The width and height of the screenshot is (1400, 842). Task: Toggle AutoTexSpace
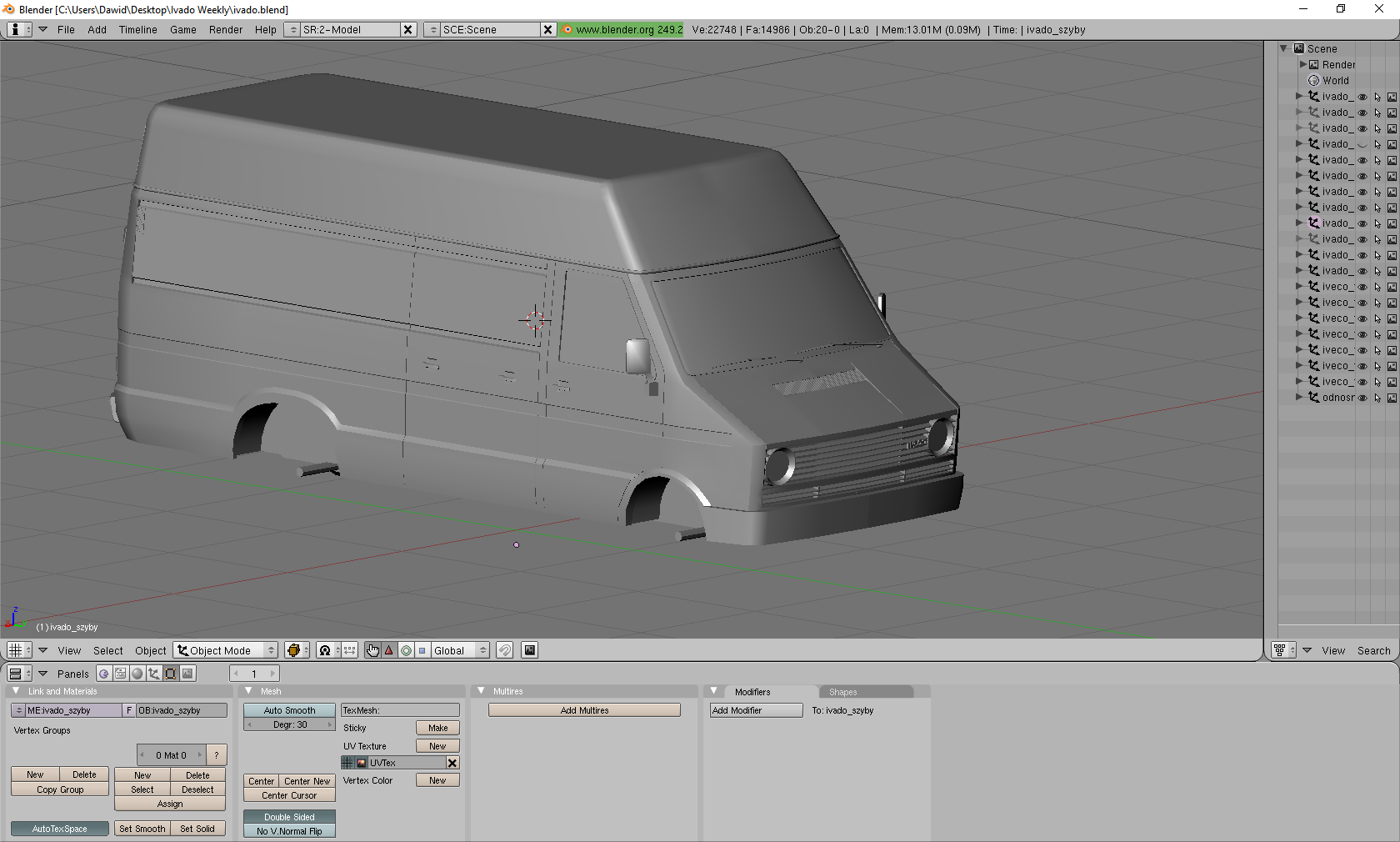coord(59,829)
